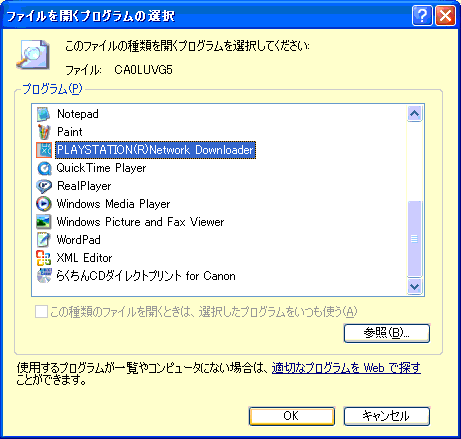The image size is (461, 439).
Task: Select Paint from the program list
Action: [70, 132]
